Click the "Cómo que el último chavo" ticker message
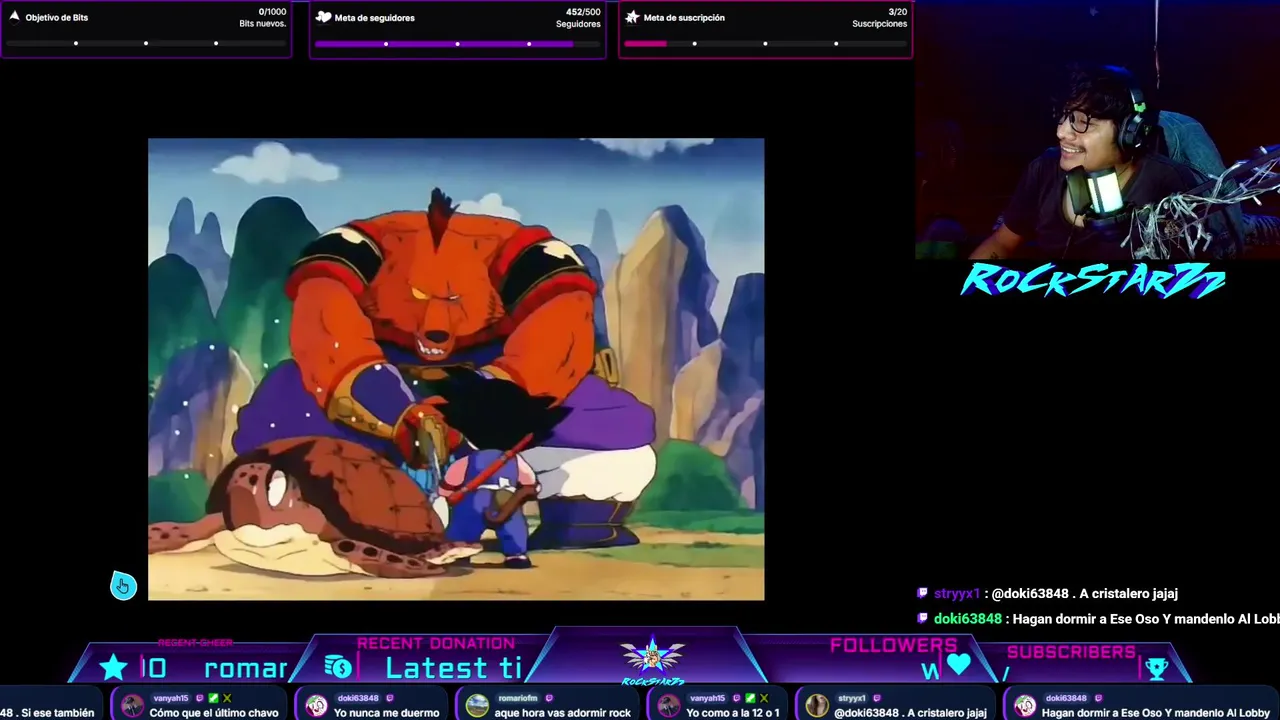The width and height of the screenshot is (1280, 720). [x=214, y=713]
